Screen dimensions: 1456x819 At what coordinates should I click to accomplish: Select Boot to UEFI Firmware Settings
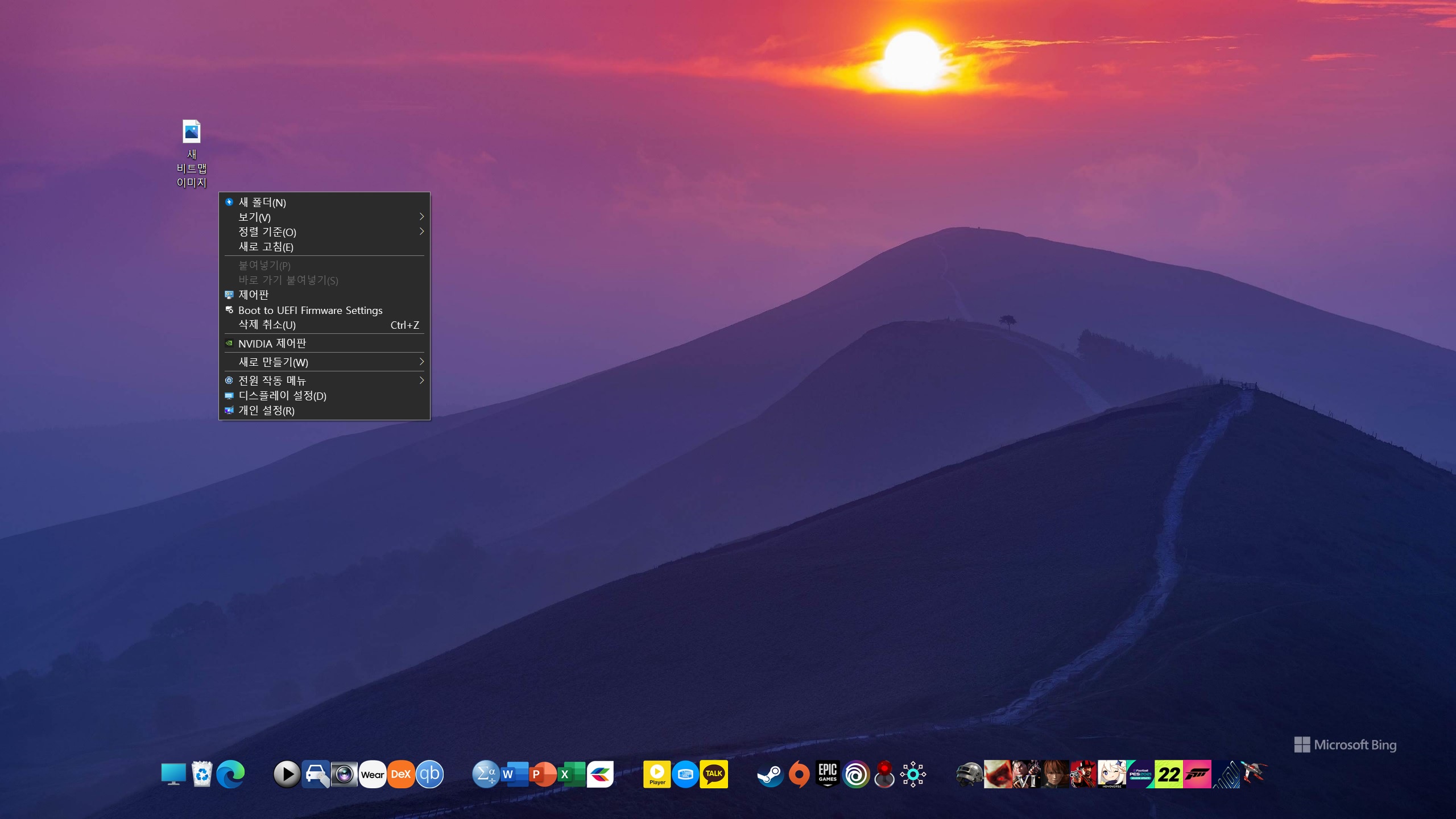tap(324, 310)
